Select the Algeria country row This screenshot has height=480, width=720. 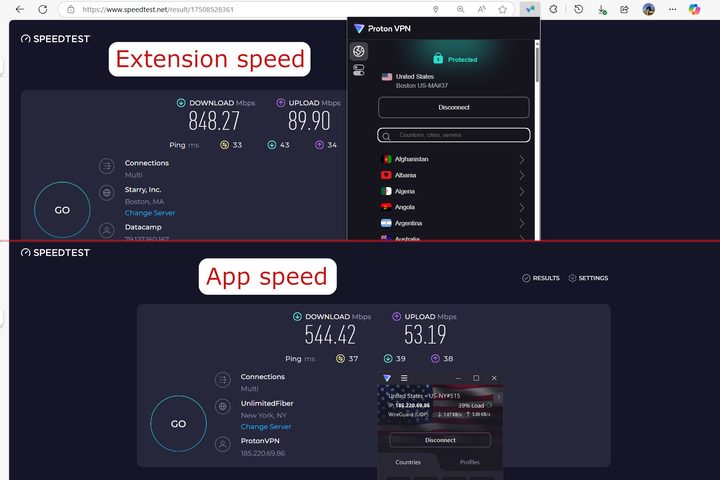pos(454,192)
